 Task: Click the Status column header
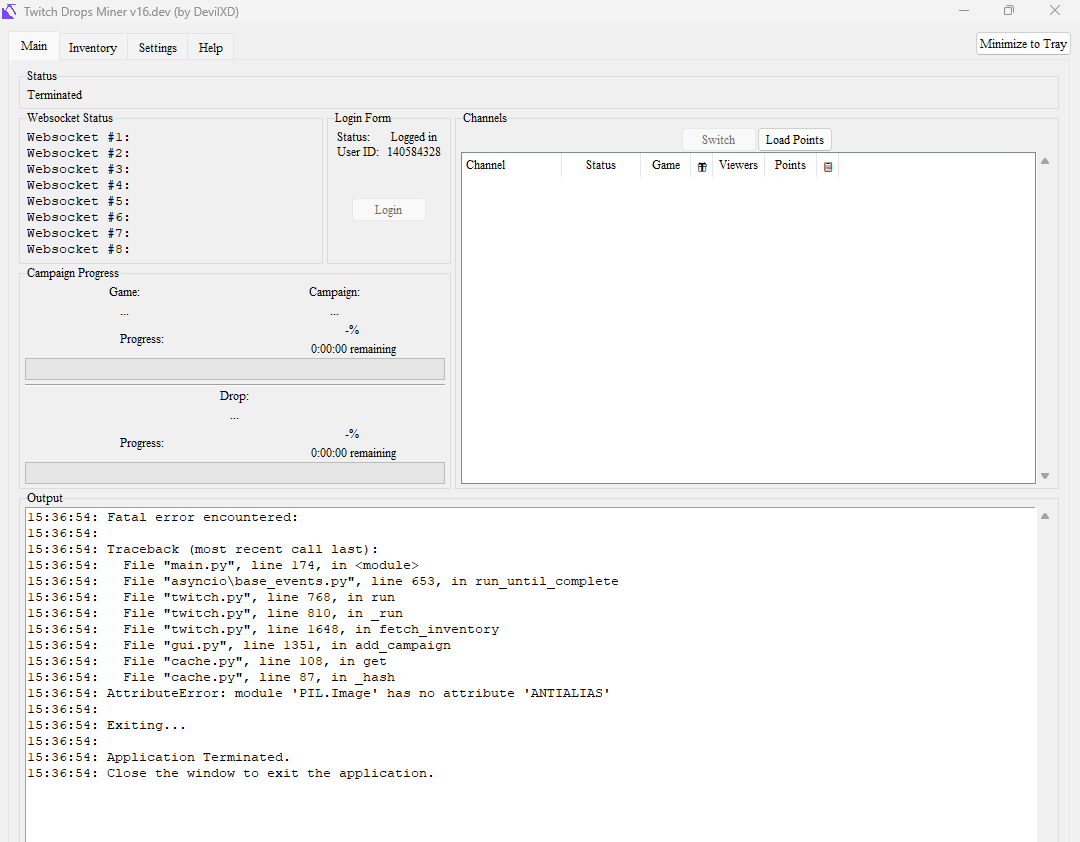tap(600, 165)
